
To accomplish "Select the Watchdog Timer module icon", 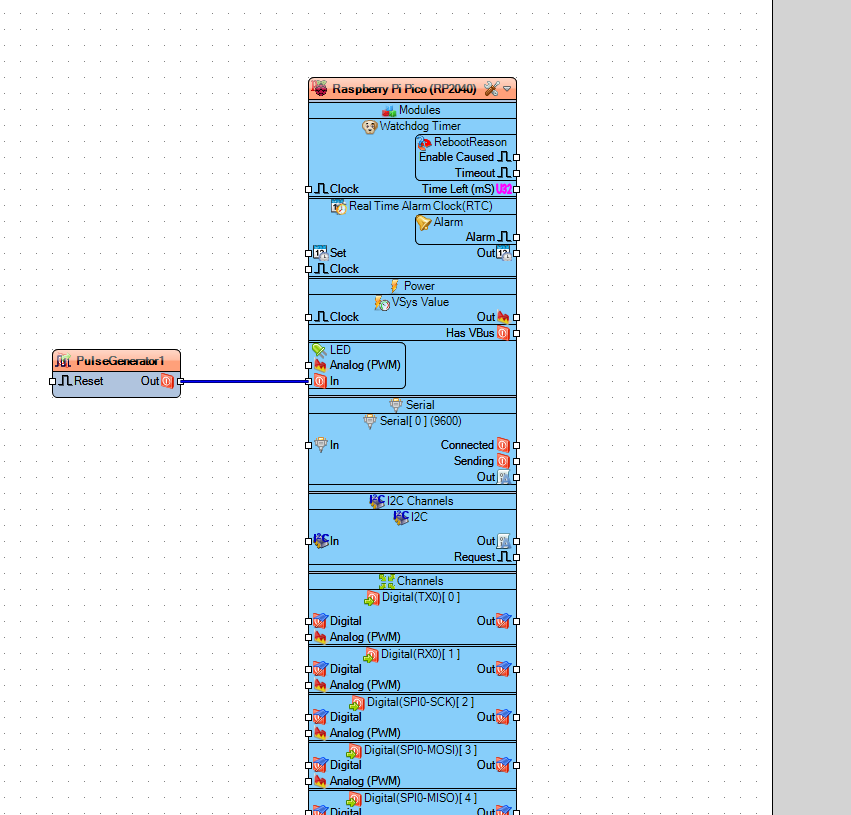I will [x=371, y=126].
